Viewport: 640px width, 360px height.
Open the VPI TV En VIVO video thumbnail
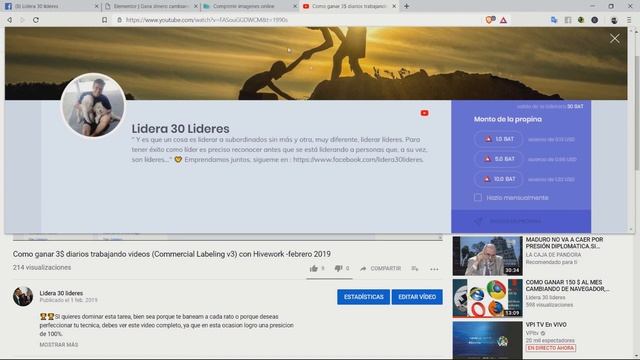coord(487,340)
